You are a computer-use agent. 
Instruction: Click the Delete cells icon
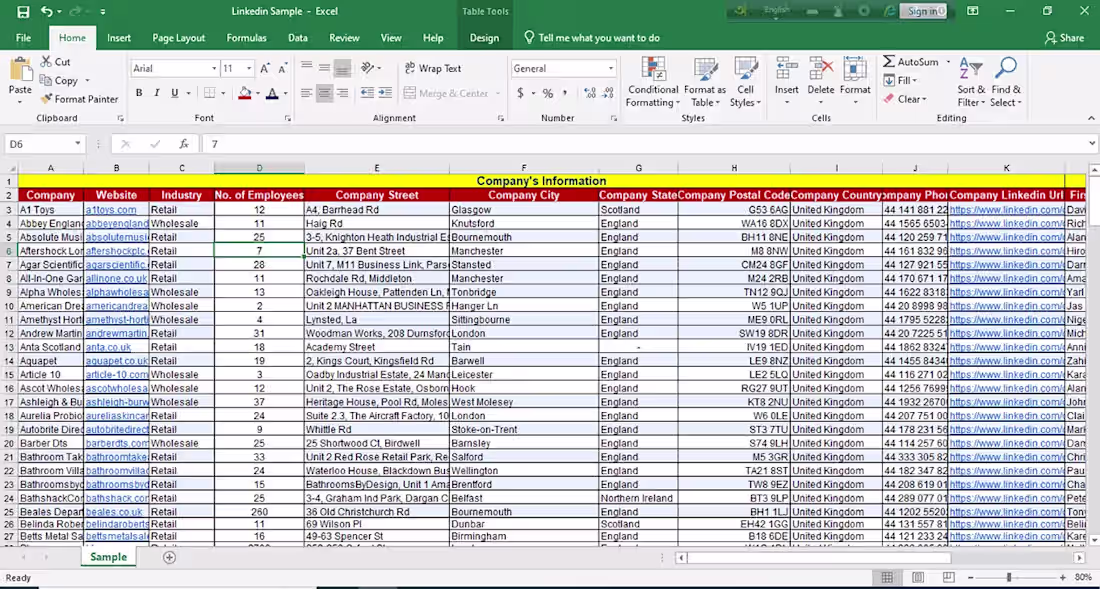click(821, 69)
